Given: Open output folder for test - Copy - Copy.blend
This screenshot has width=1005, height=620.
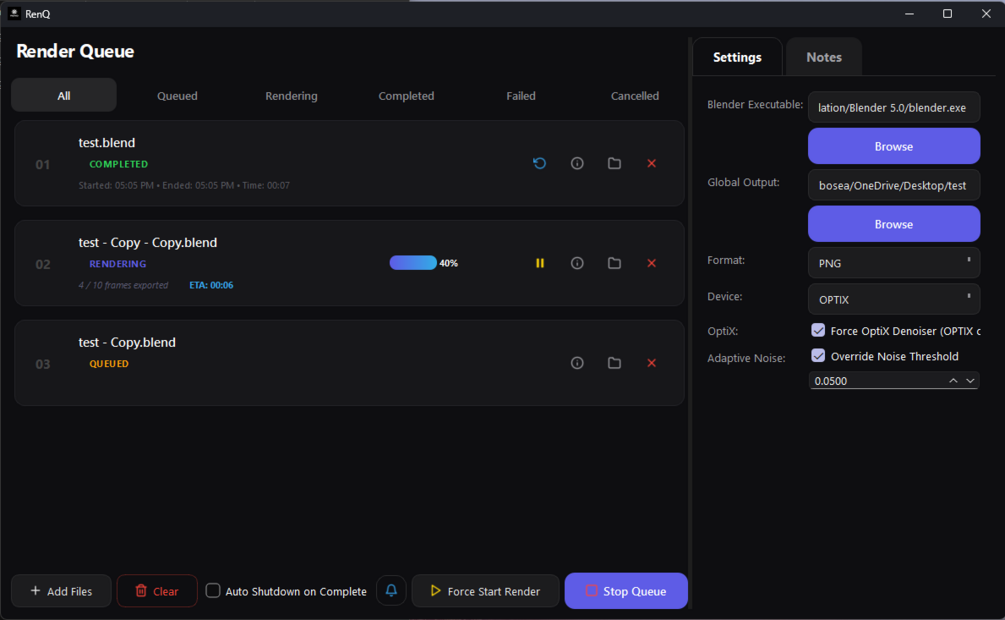Looking at the screenshot, I should [614, 263].
